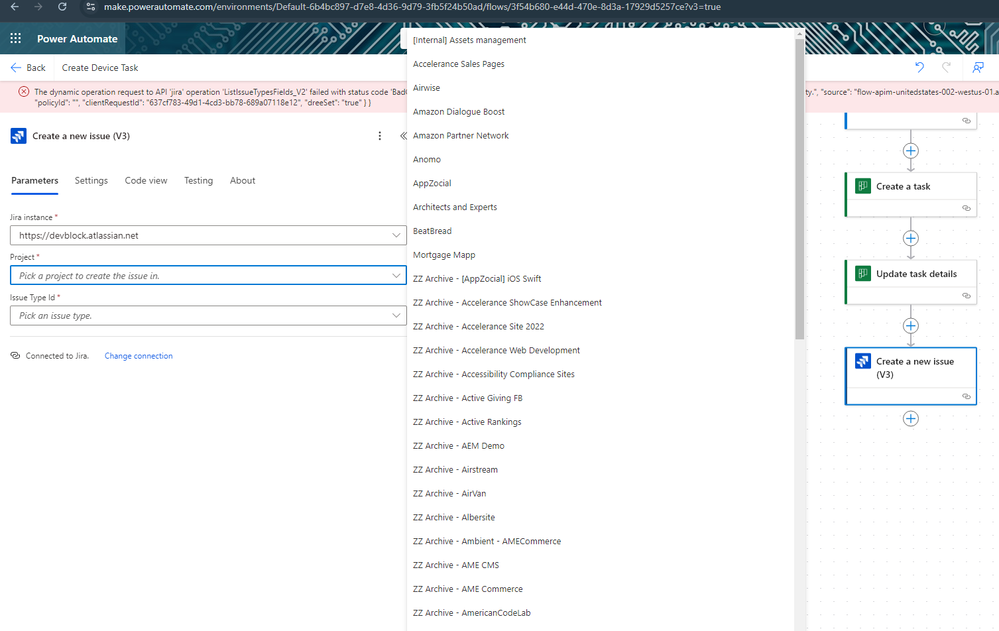This screenshot has width=999, height=631.
Task: Add a step between Create a task and Update task details
Action: click(910, 238)
